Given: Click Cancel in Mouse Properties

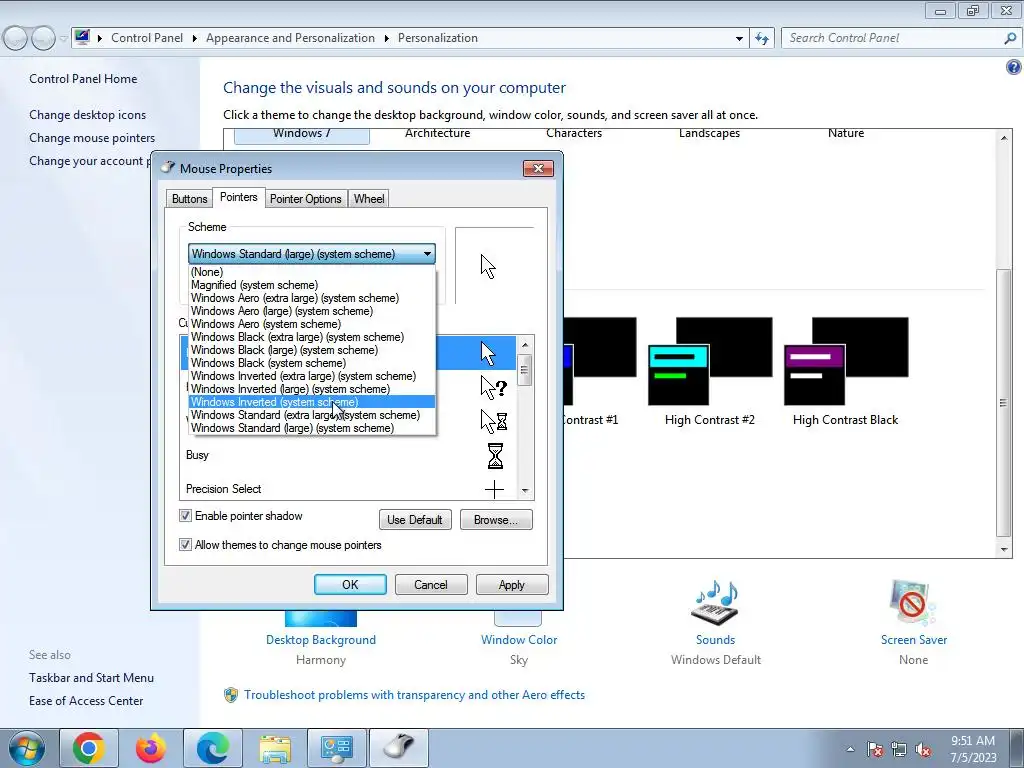Looking at the screenshot, I should click(431, 584).
